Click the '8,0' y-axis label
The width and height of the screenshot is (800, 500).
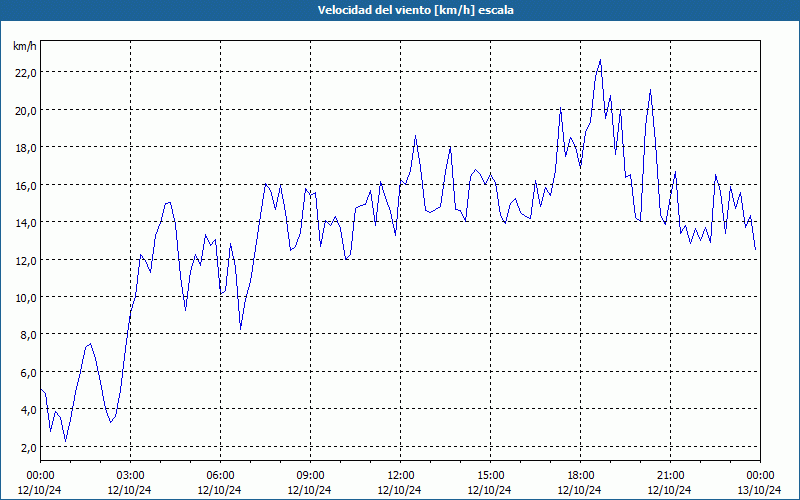point(28,335)
